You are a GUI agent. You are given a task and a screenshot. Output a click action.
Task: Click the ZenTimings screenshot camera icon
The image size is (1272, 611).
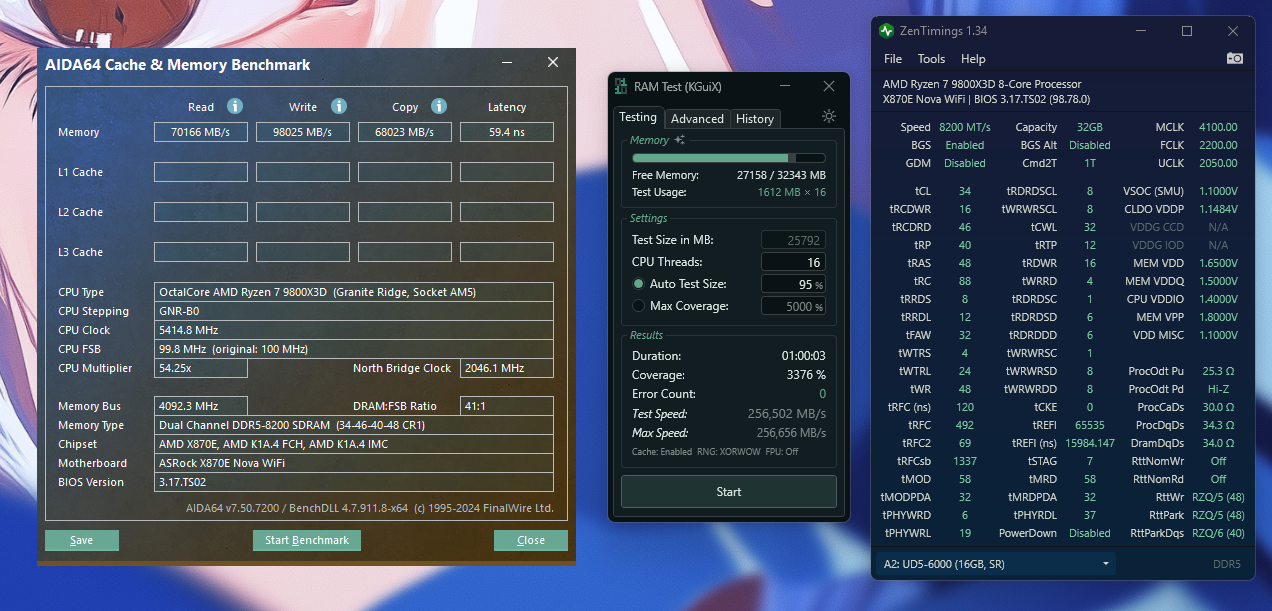pos(1234,59)
